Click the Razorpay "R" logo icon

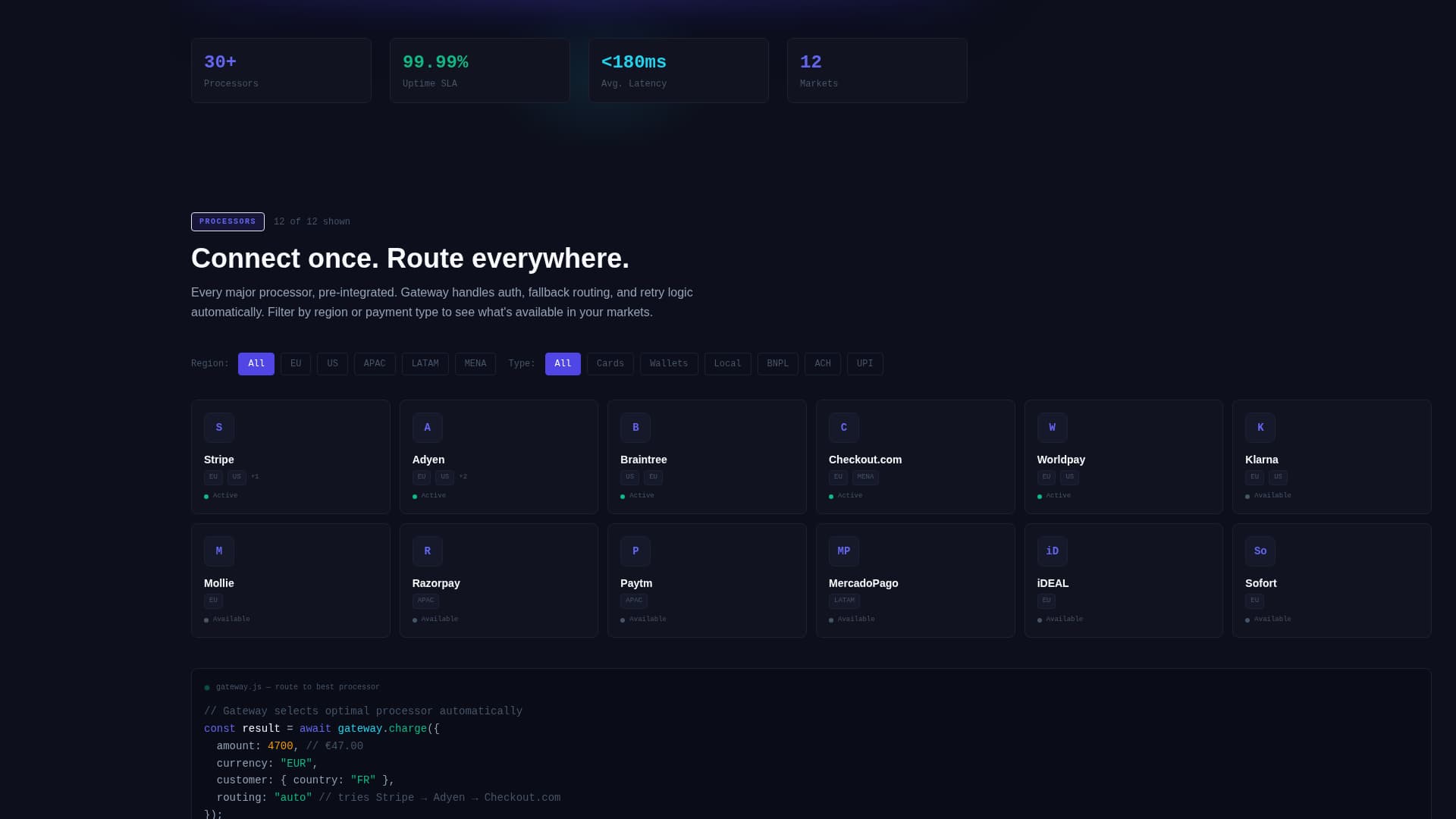coord(427,551)
